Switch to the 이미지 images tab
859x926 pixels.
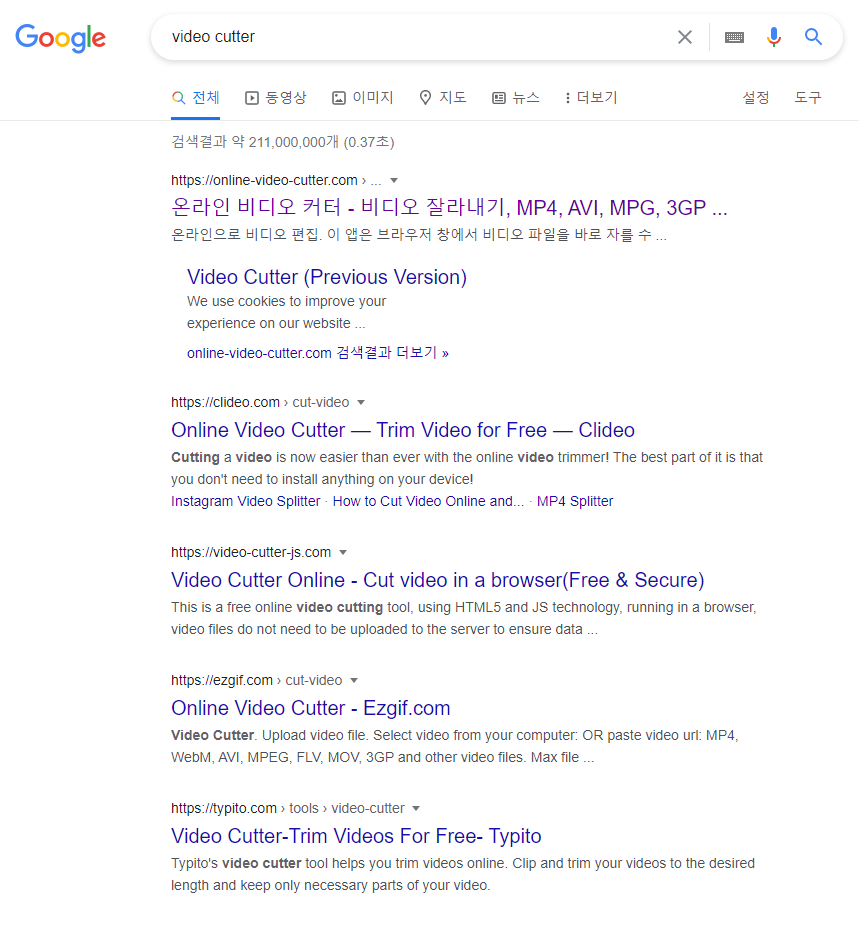(x=362, y=97)
